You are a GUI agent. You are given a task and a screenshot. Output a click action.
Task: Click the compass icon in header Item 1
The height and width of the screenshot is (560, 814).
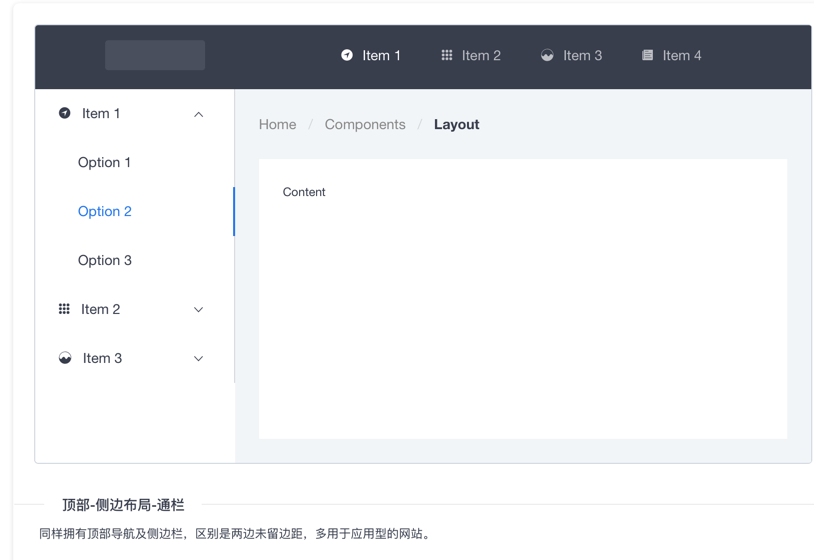(347, 55)
